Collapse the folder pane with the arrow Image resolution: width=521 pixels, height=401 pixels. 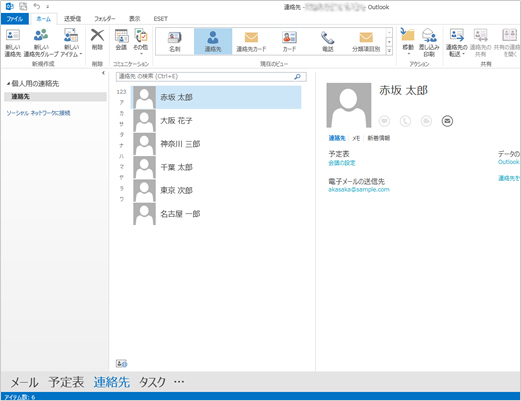click(103, 73)
